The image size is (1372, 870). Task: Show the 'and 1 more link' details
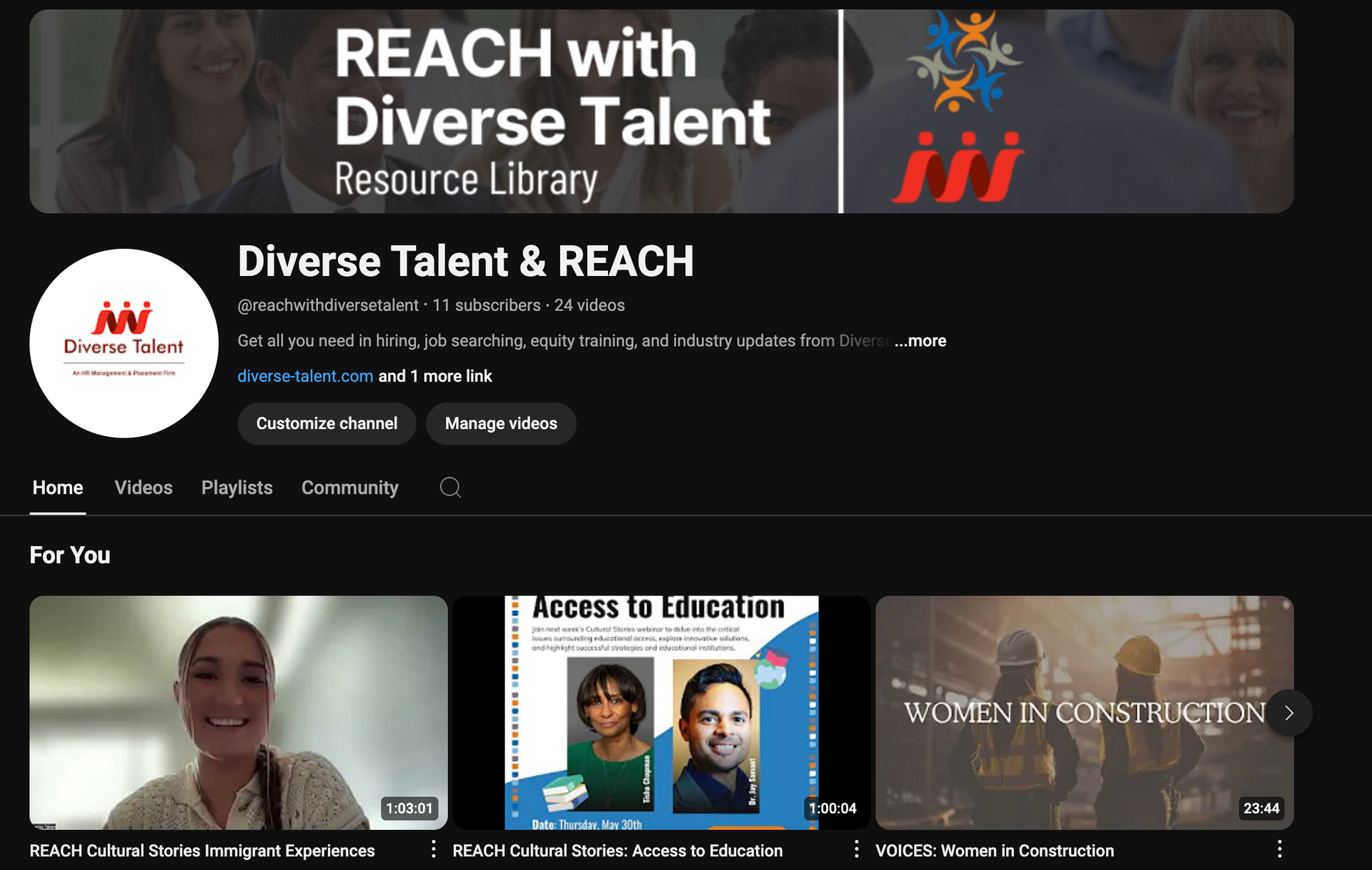pos(435,376)
